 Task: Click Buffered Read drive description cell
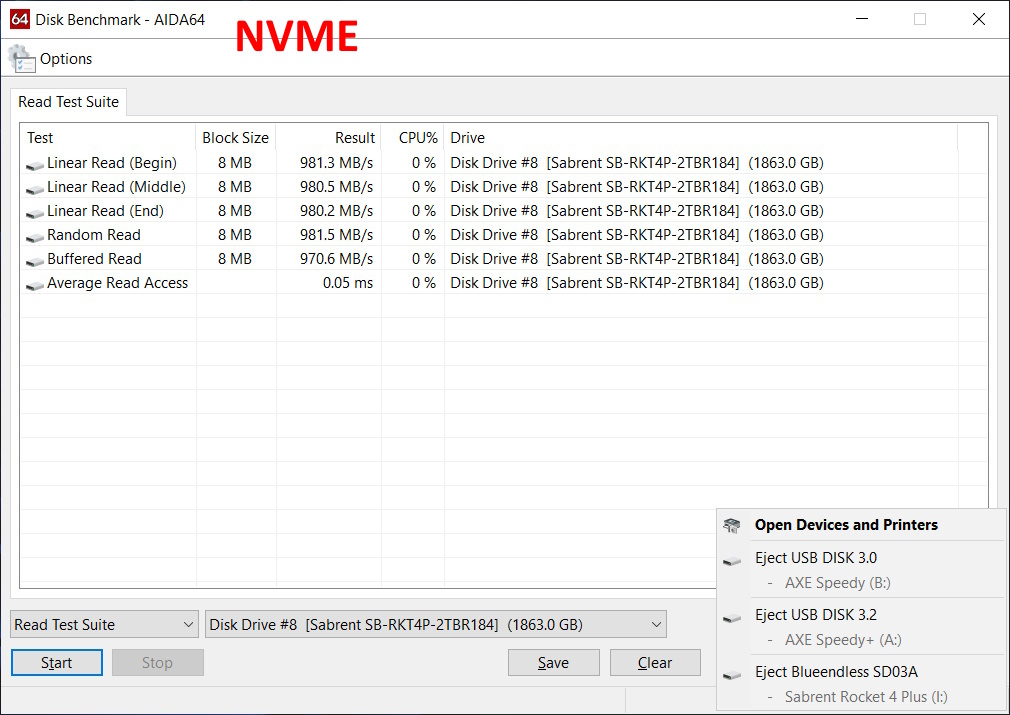636,258
